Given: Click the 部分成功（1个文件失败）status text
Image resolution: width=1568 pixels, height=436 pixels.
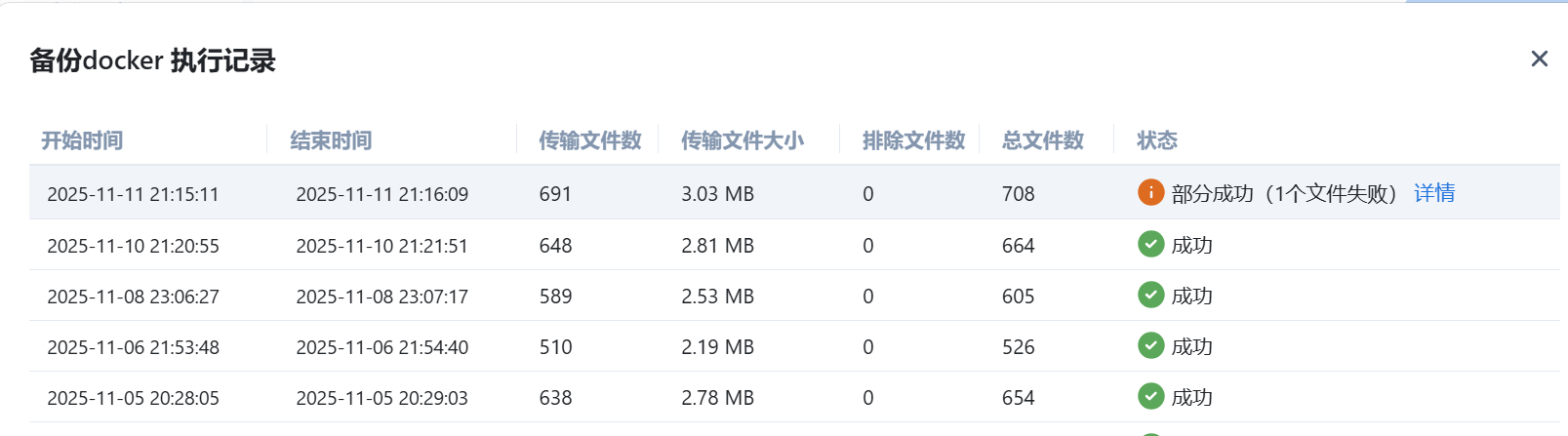Looking at the screenshot, I should point(1284,194).
